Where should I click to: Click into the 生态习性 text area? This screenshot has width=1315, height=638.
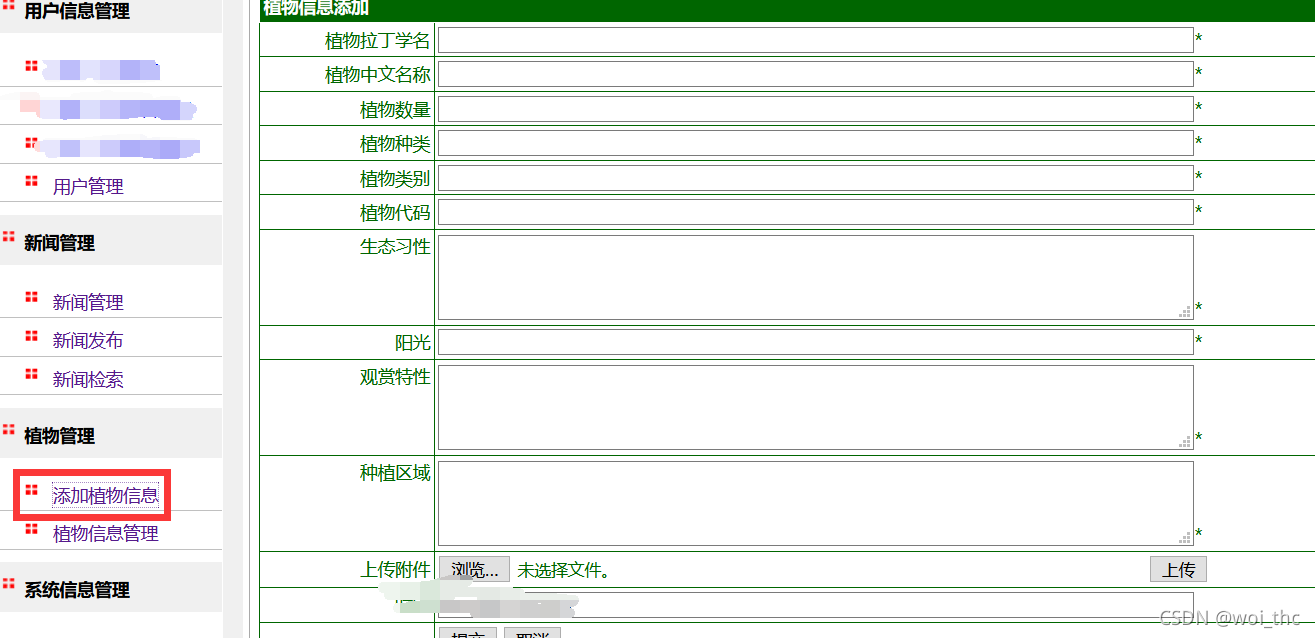pyautogui.click(x=815, y=277)
